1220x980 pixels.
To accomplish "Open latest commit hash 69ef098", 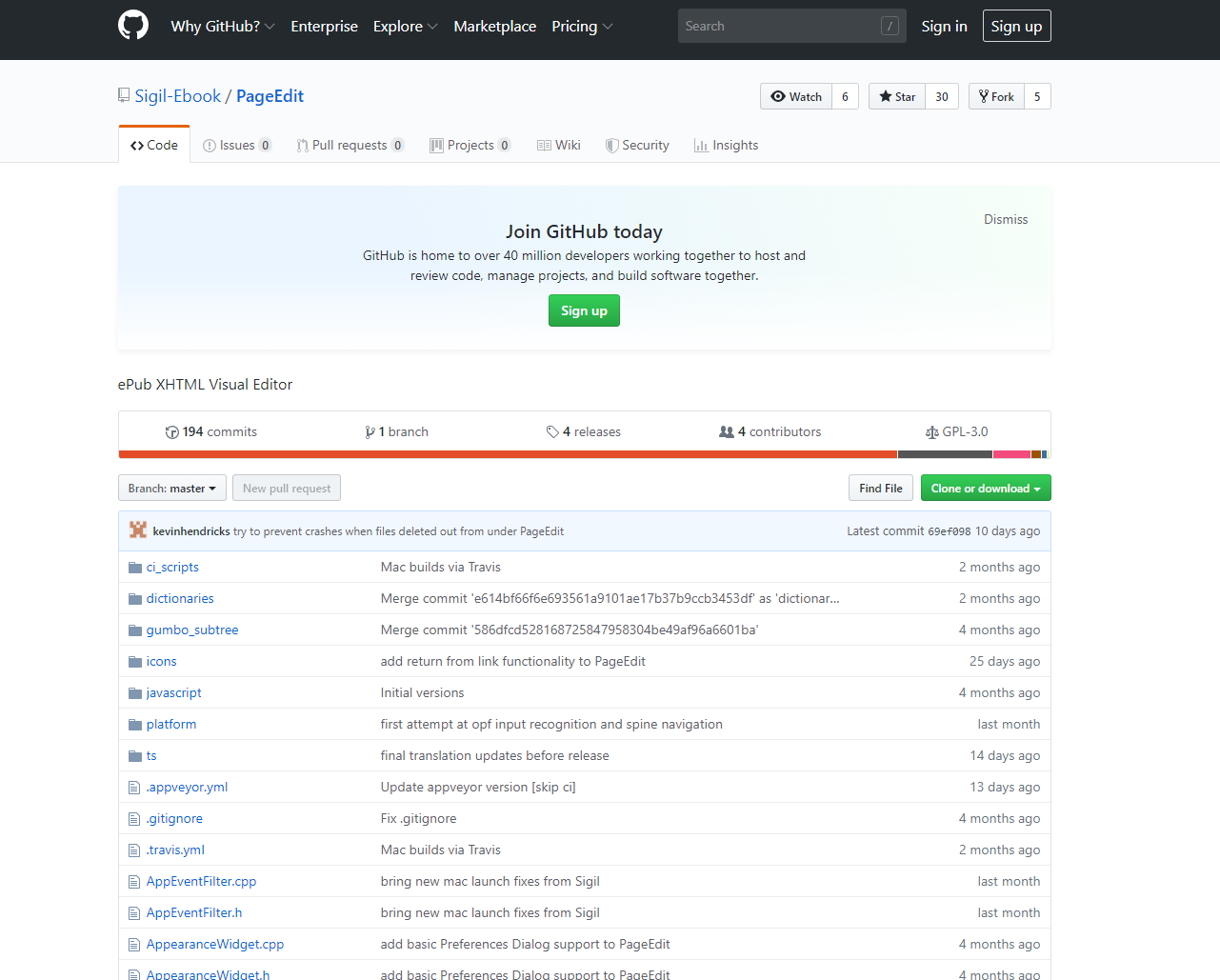I will click(950, 531).
